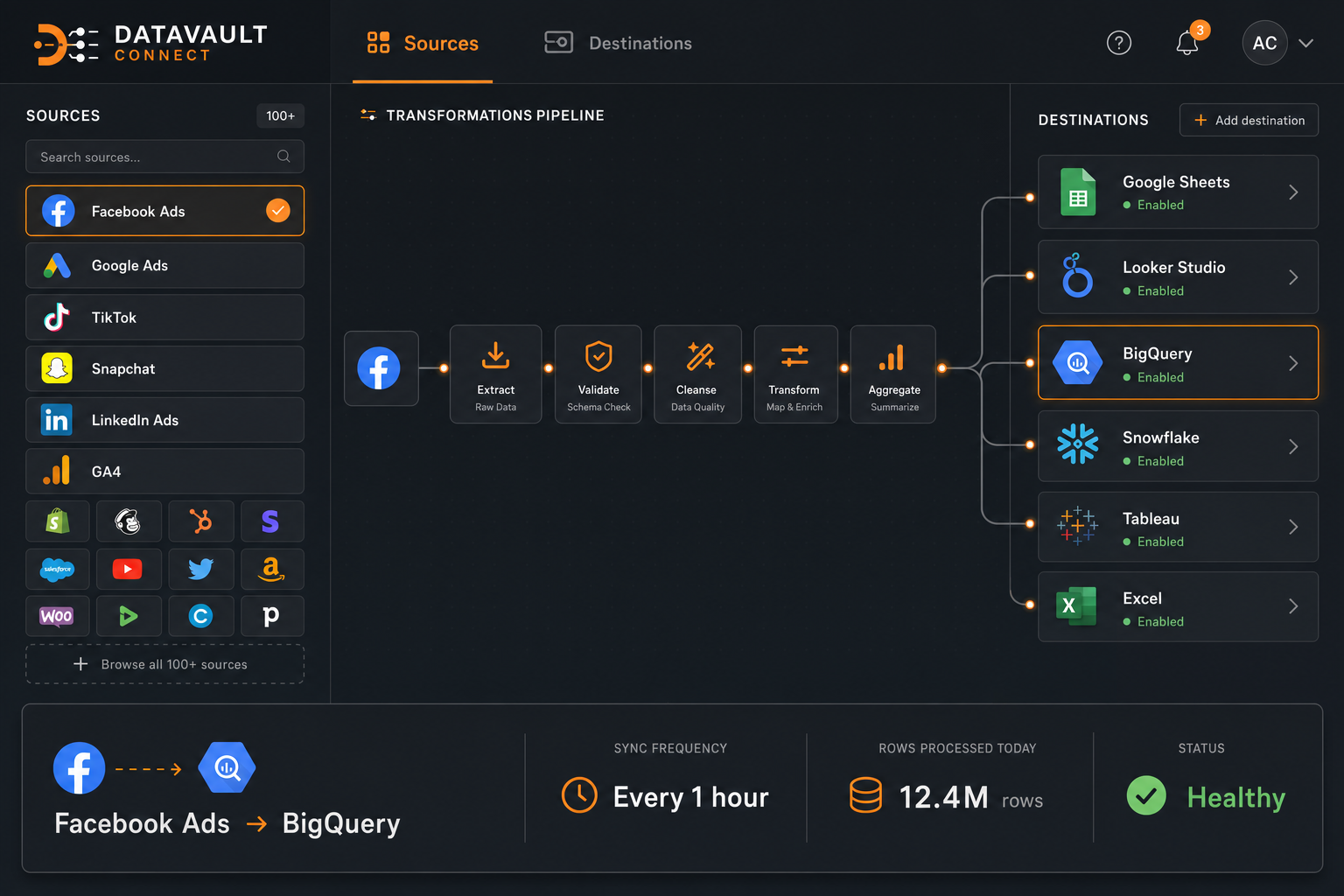The width and height of the screenshot is (1344, 896).
Task: Click the Transformations Pipeline header icon
Action: click(x=368, y=115)
